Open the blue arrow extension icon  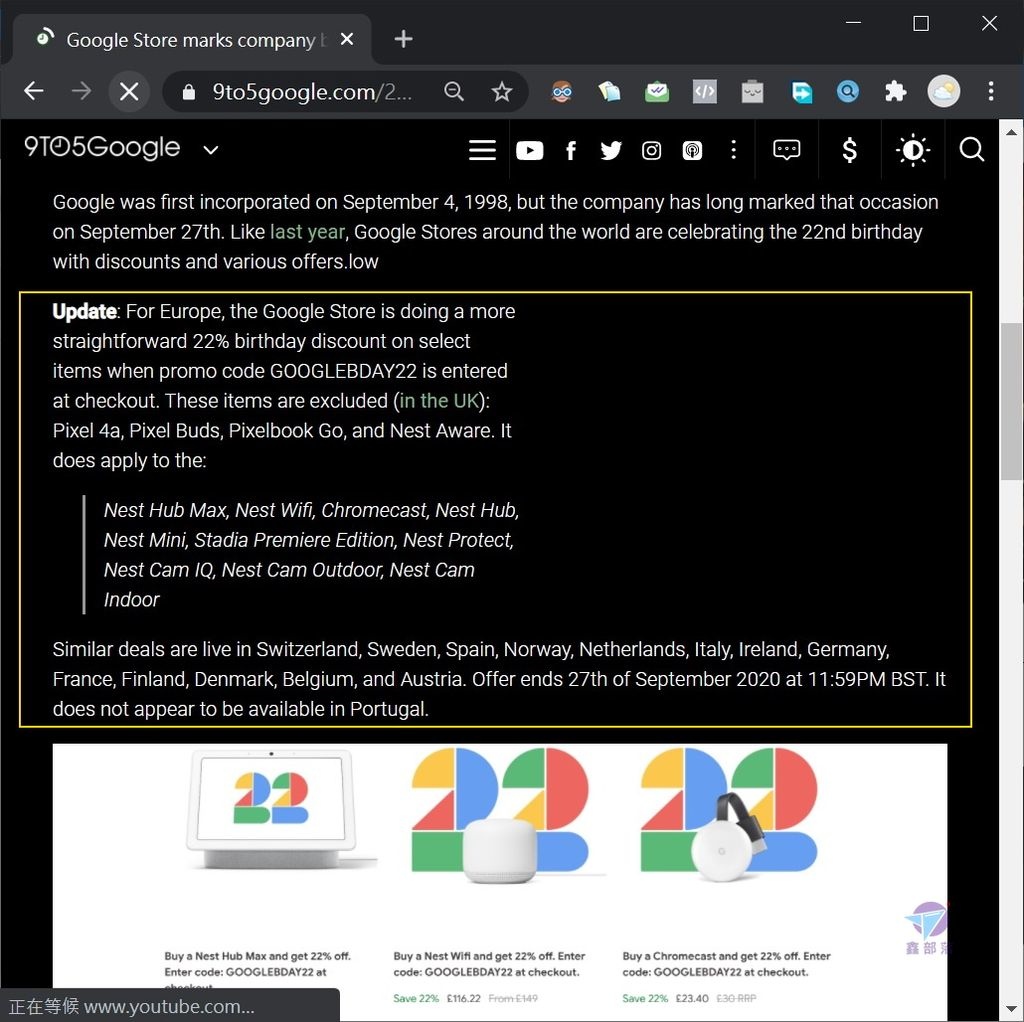coord(801,91)
